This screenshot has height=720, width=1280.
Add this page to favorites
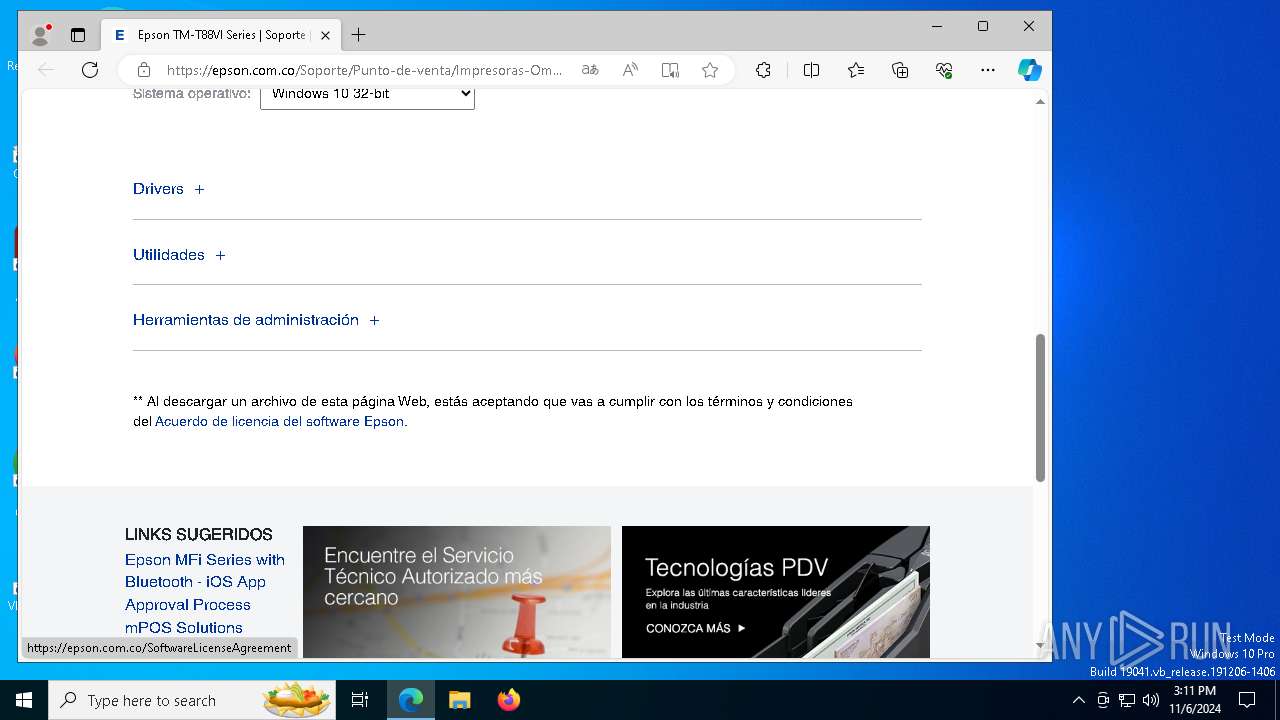710,70
